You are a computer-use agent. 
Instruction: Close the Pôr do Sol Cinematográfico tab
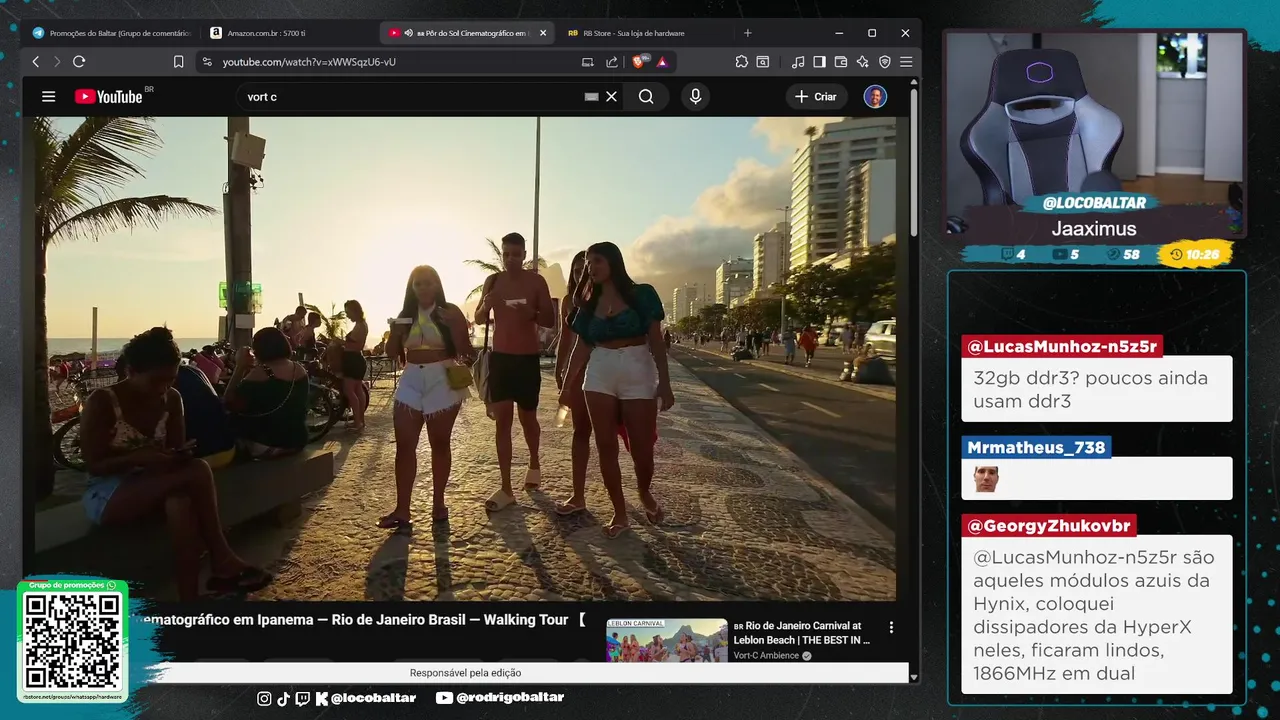tap(543, 33)
